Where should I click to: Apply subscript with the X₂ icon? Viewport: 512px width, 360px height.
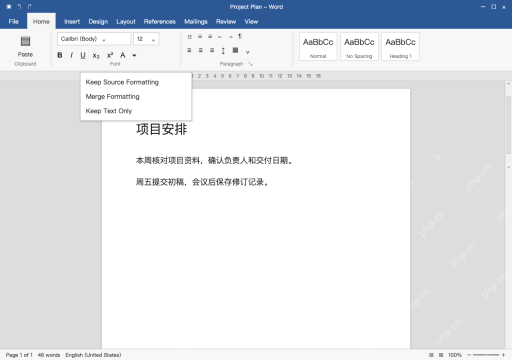96,55
